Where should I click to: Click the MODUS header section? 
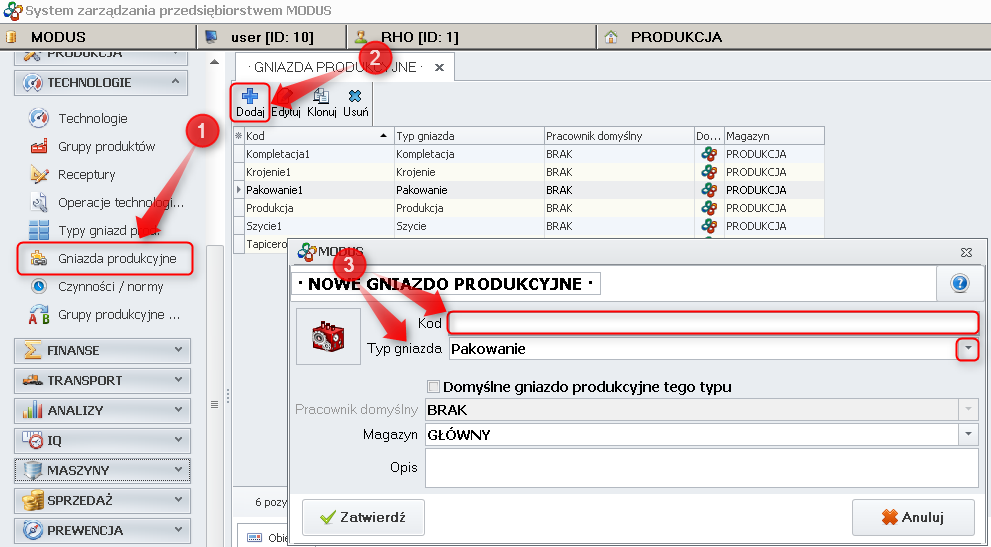click(98, 37)
